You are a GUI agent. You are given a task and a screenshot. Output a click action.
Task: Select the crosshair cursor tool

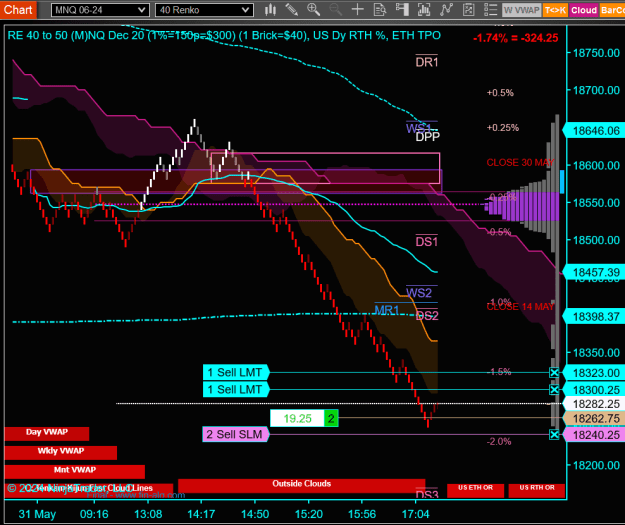point(358,10)
